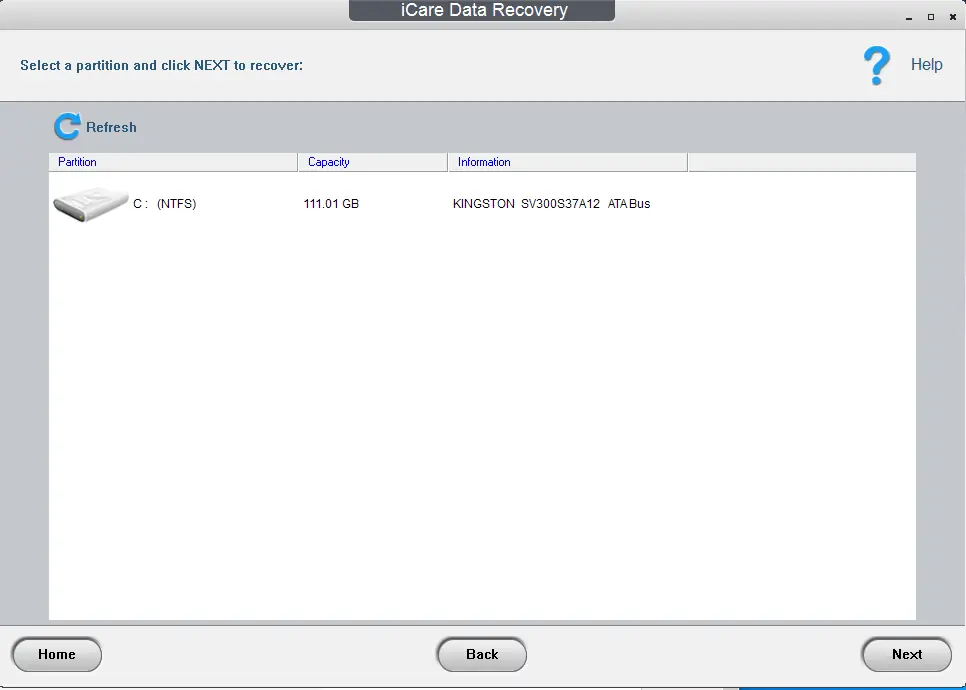Screen dimensions: 966x690
Task: Click the 111.01 GB capacity value
Action: [x=331, y=204]
